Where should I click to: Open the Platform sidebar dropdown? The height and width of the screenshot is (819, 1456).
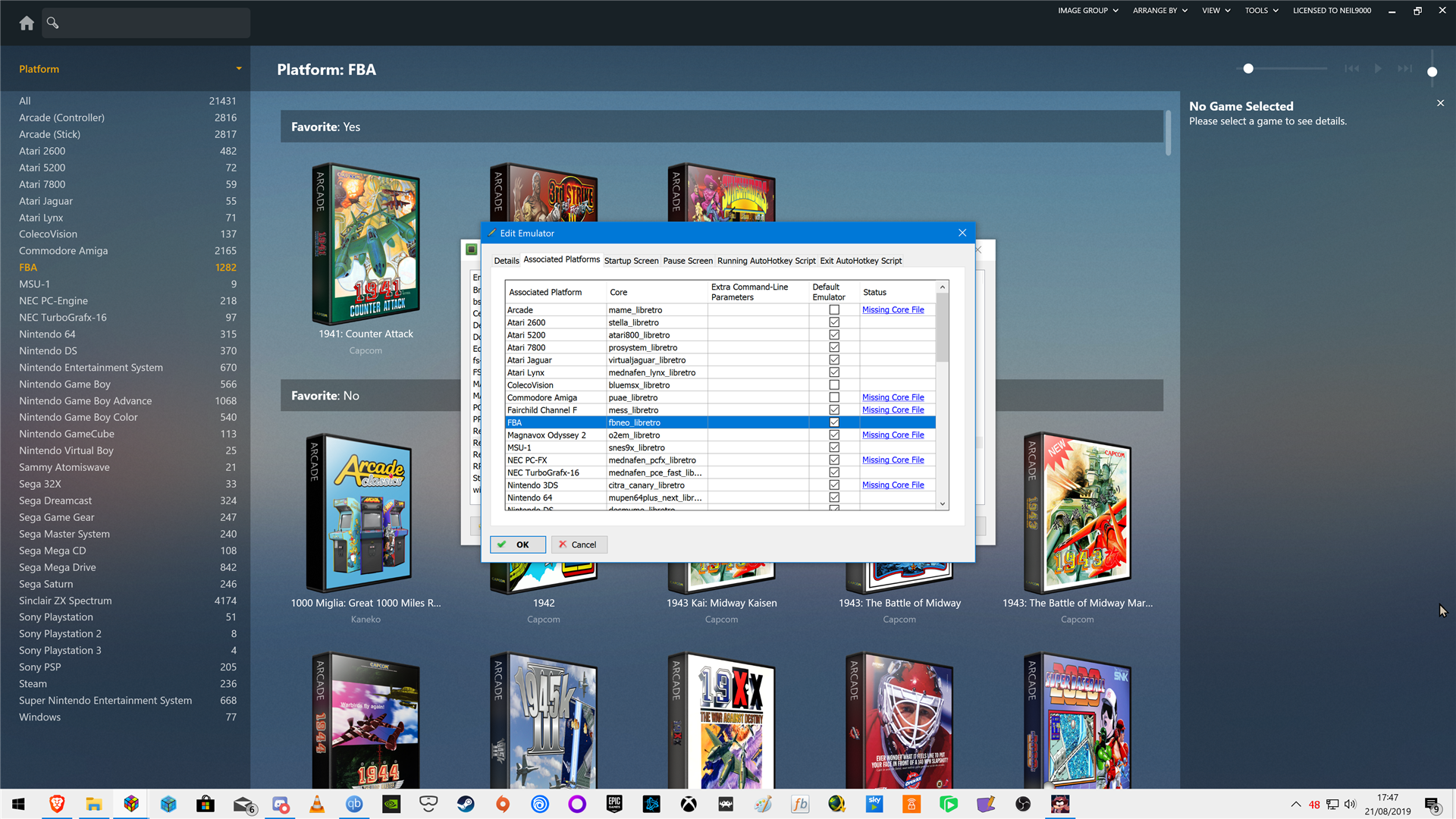238,69
